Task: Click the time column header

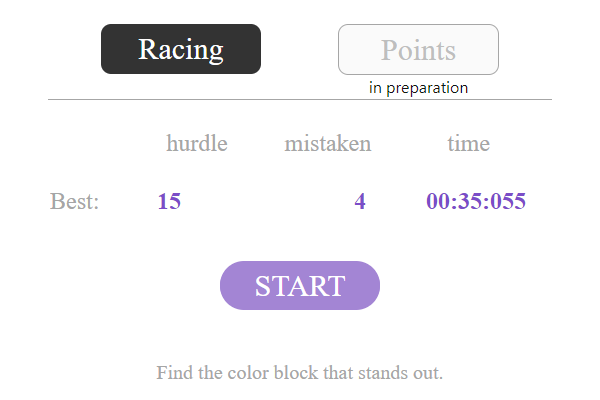Action: 468,143
